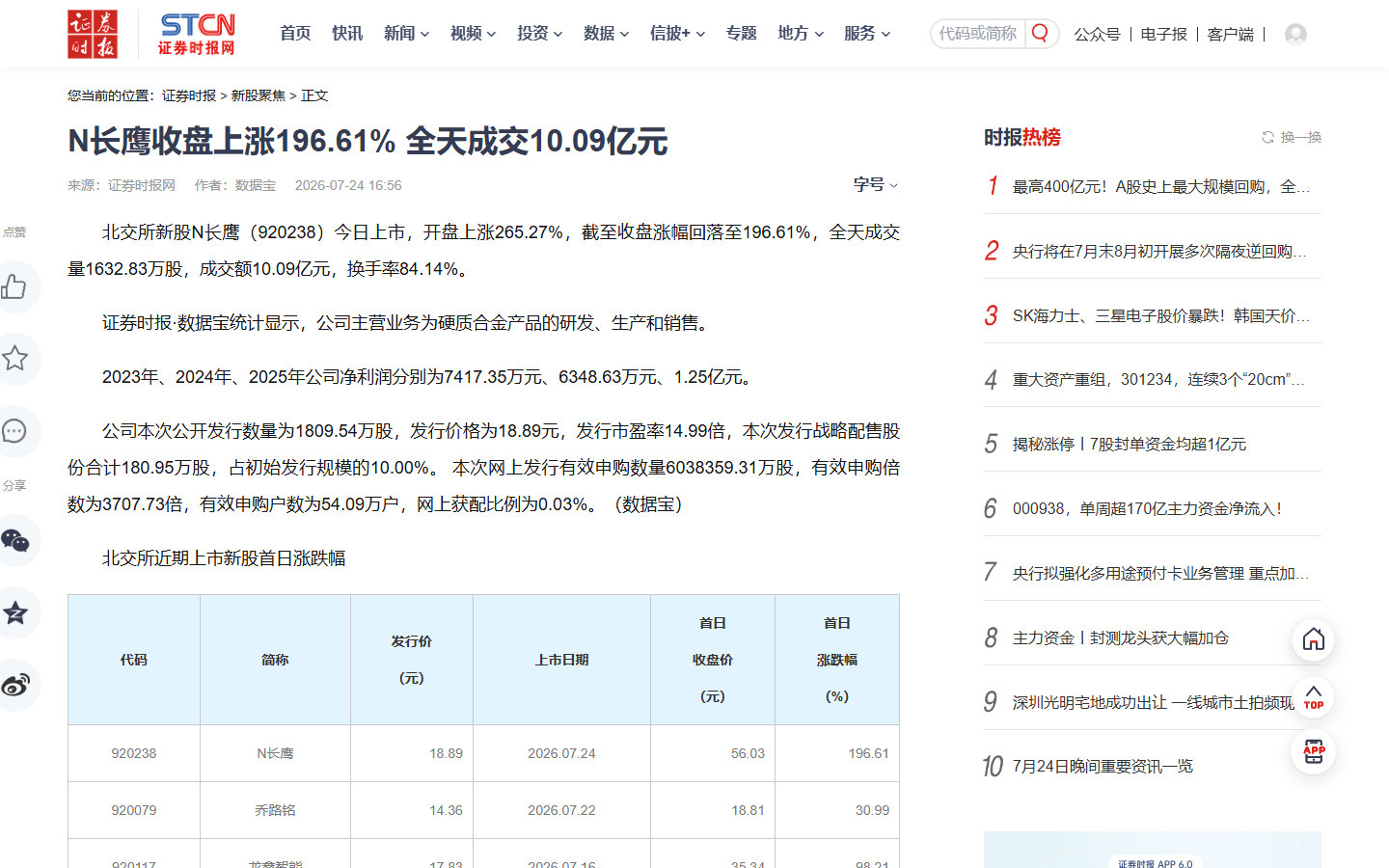
Task: Click the author label 数据宝
Action: [256, 185]
